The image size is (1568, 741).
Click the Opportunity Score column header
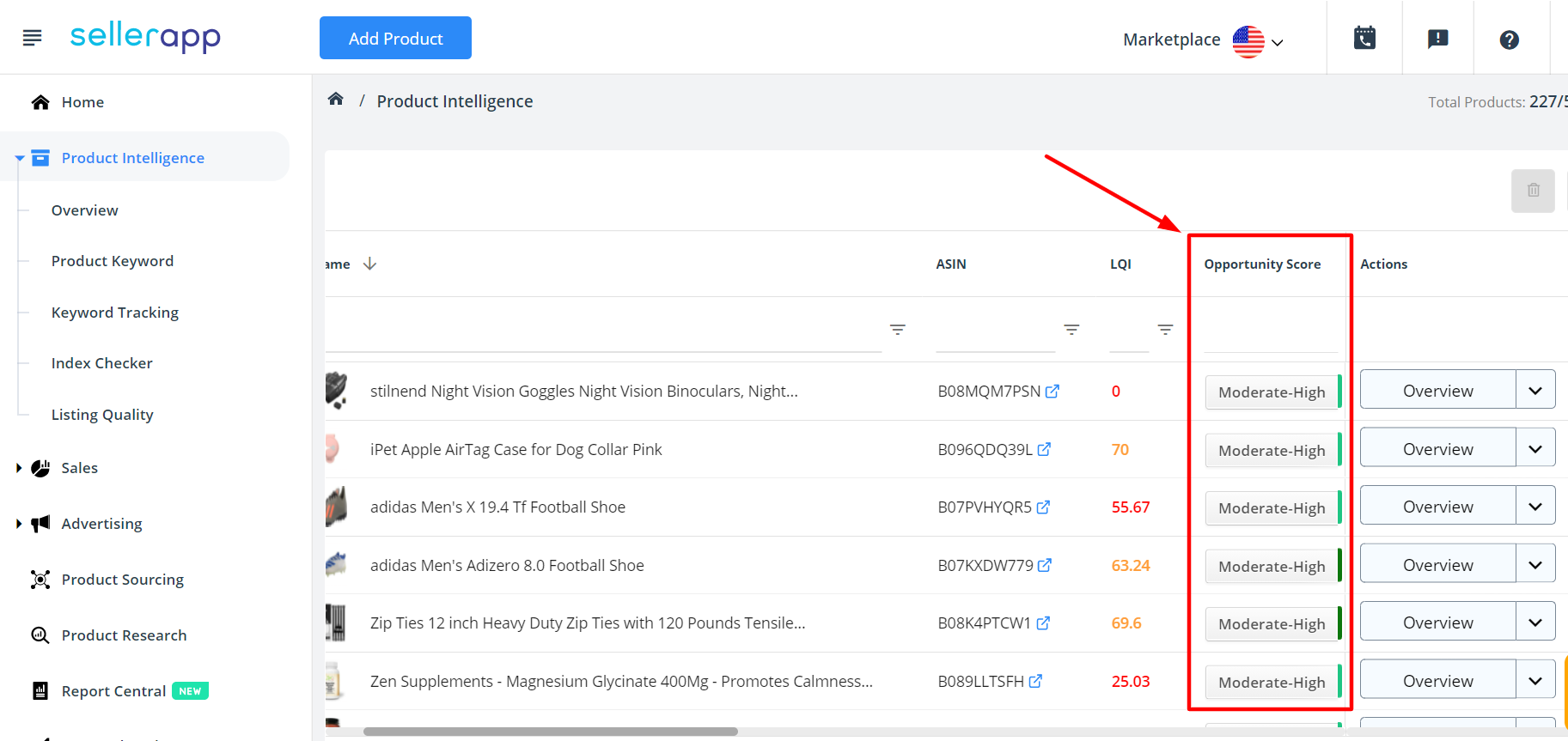[1262, 264]
